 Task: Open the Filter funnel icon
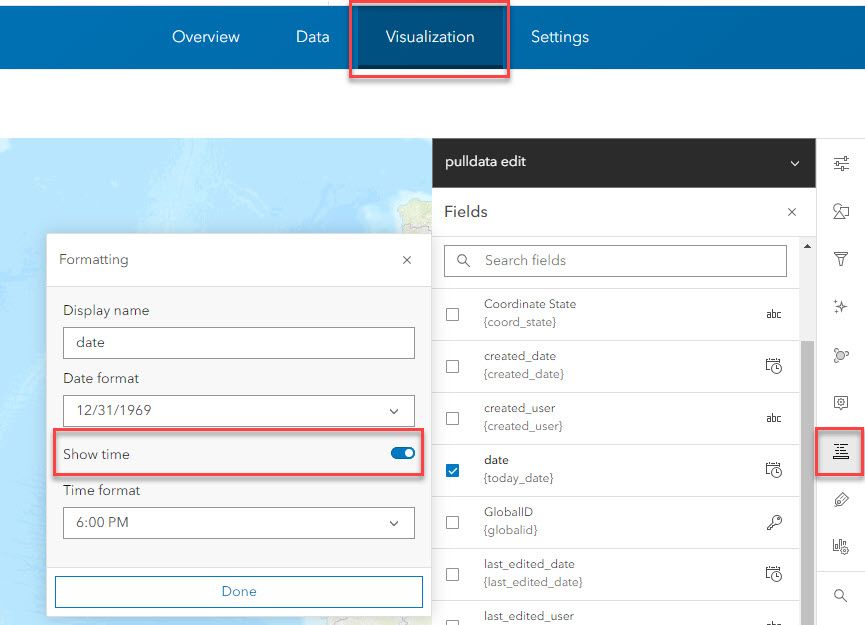click(841, 260)
